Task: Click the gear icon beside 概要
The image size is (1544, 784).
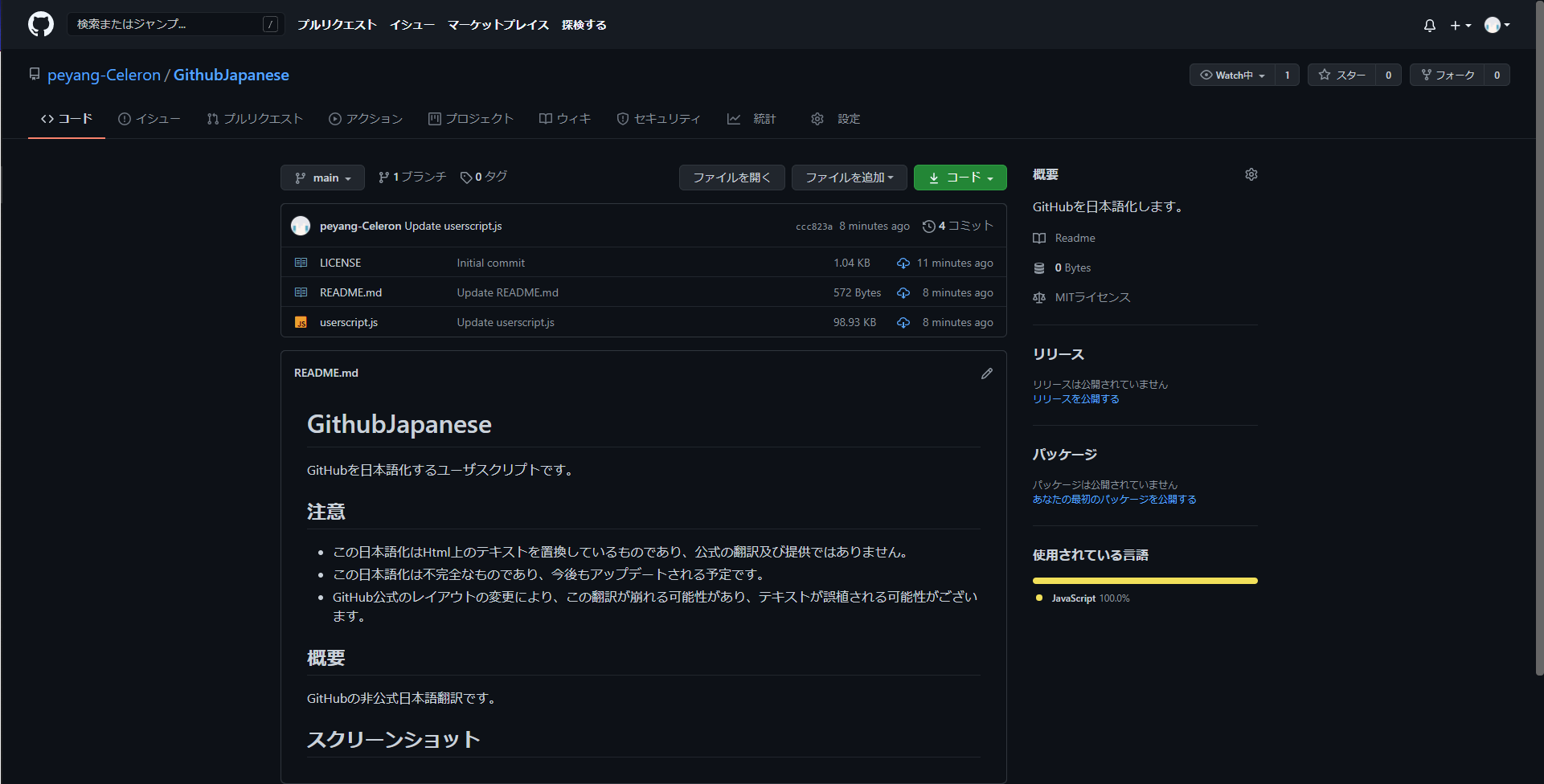Action: tap(1251, 174)
